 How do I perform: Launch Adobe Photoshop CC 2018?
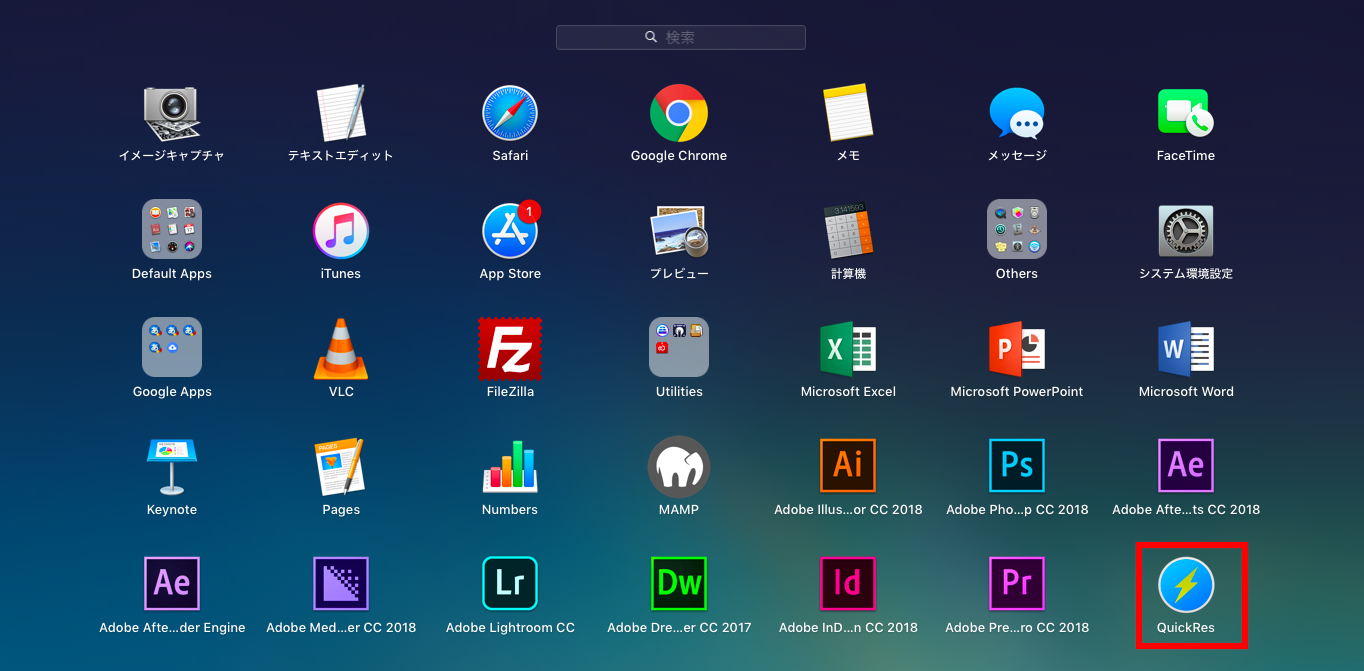[1017, 466]
